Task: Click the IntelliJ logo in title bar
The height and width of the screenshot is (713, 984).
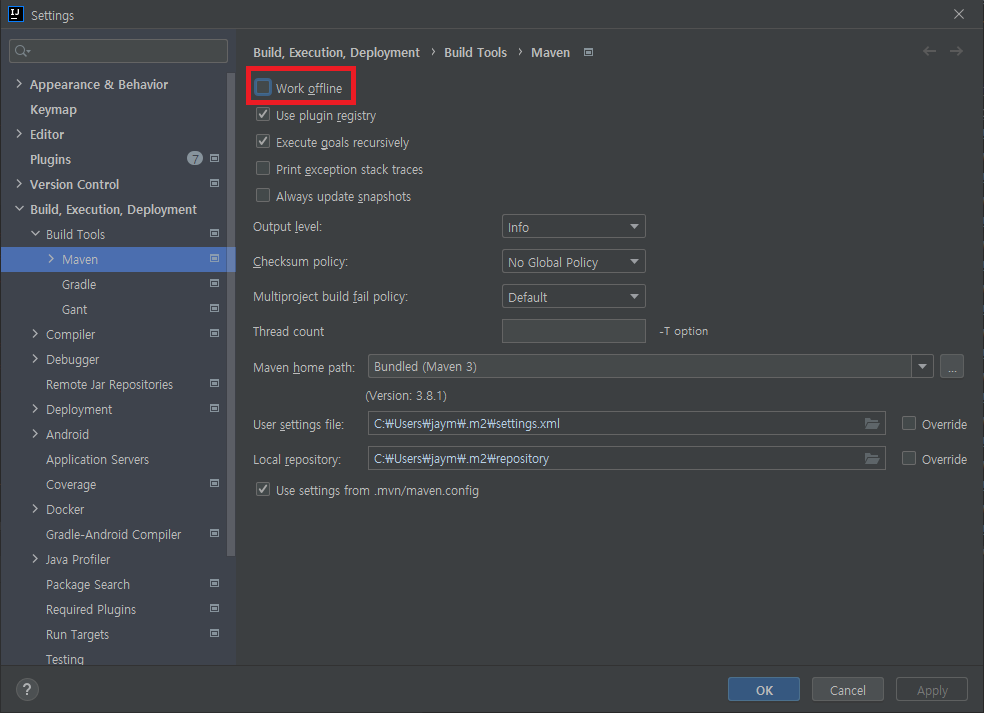Action: coord(16,14)
